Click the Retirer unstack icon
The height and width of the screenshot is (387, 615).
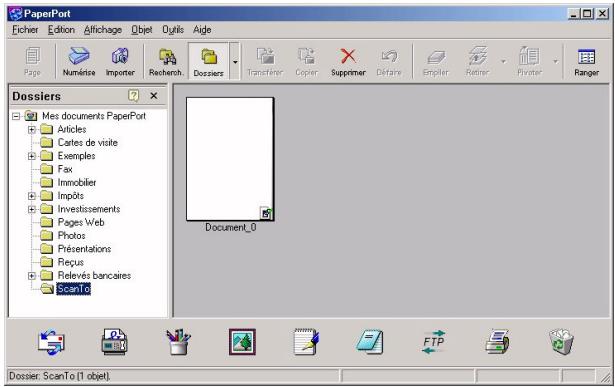click(477, 61)
